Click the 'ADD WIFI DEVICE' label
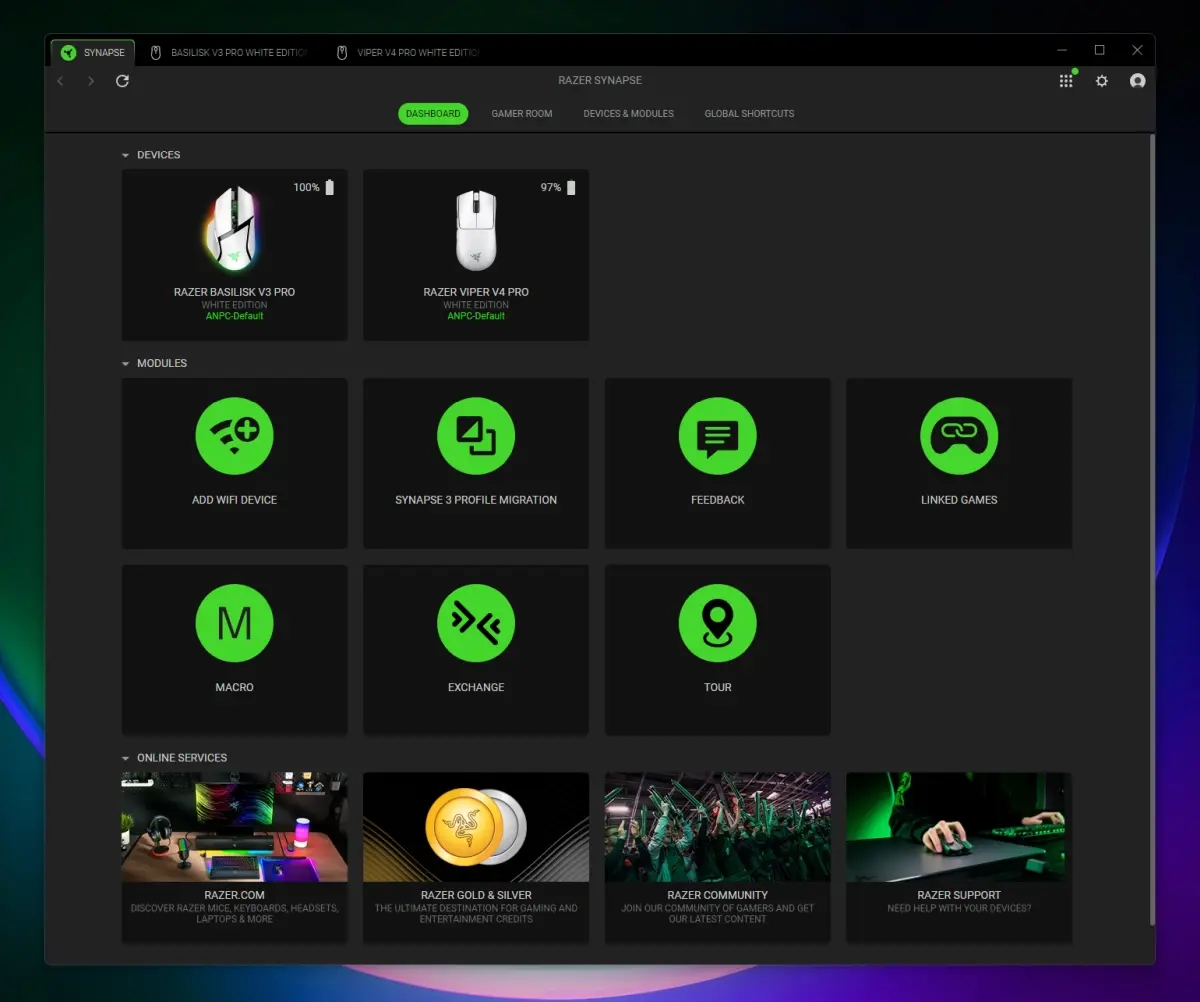The height and width of the screenshot is (1002, 1200). (x=235, y=500)
